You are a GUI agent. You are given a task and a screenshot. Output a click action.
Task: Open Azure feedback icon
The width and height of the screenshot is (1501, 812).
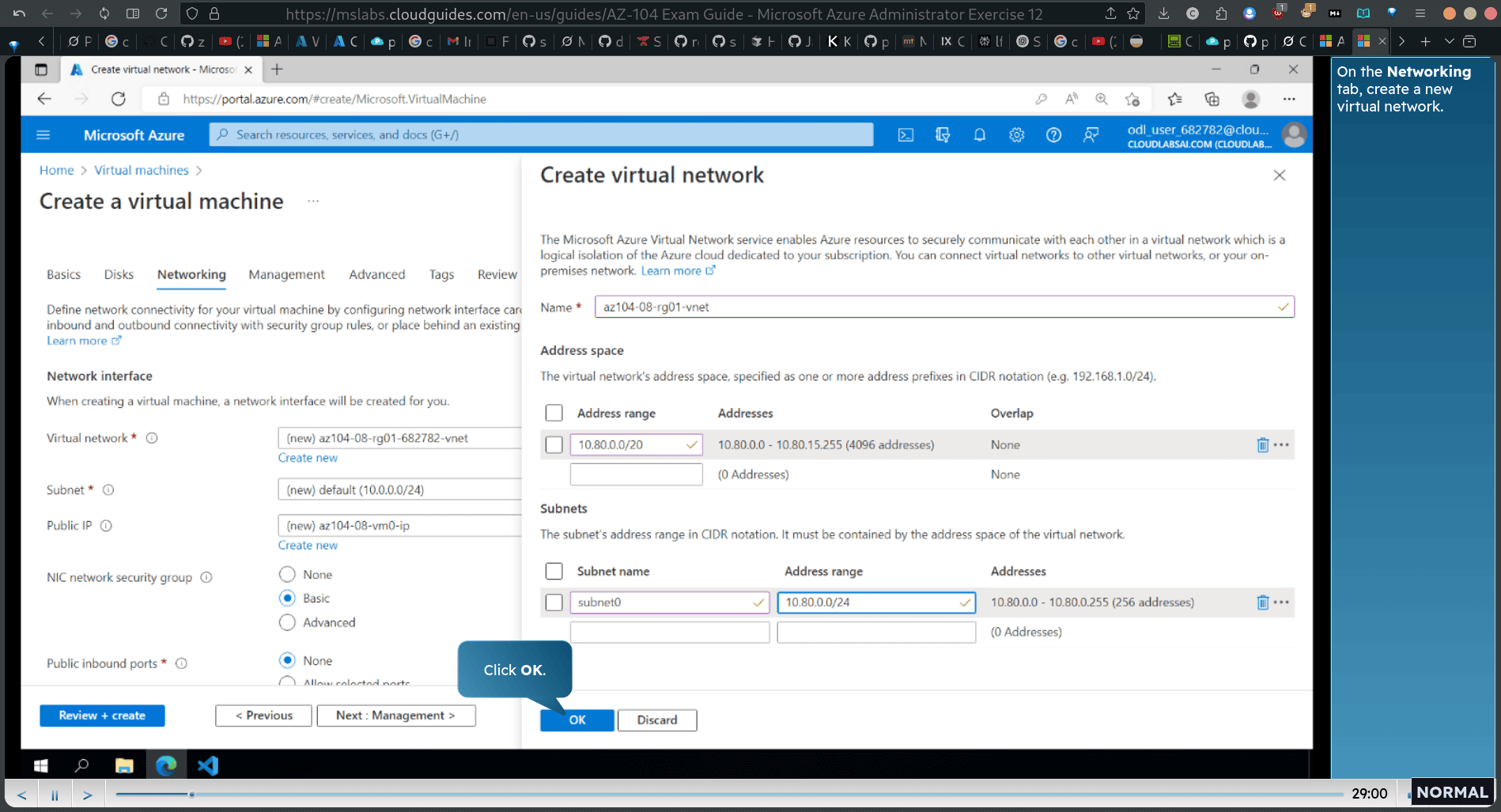tap(1091, 135)
